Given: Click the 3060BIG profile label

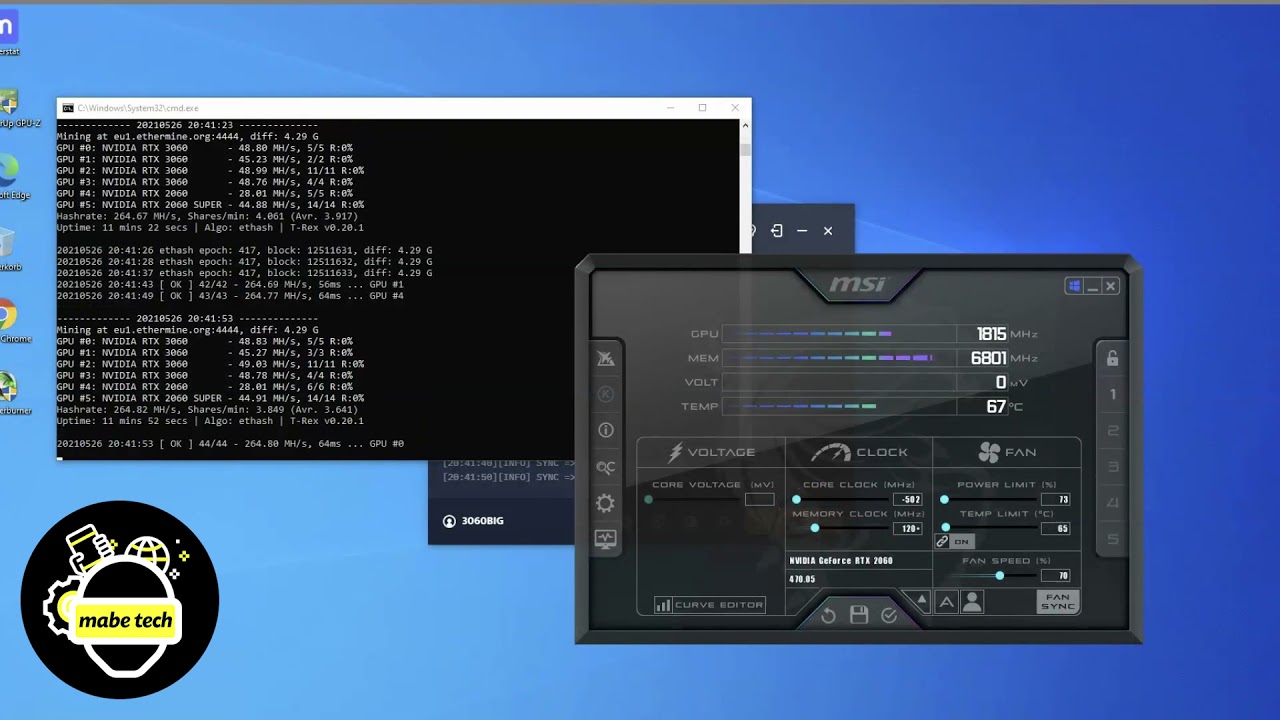Looking at the screenshot, I should coord(482,521).
